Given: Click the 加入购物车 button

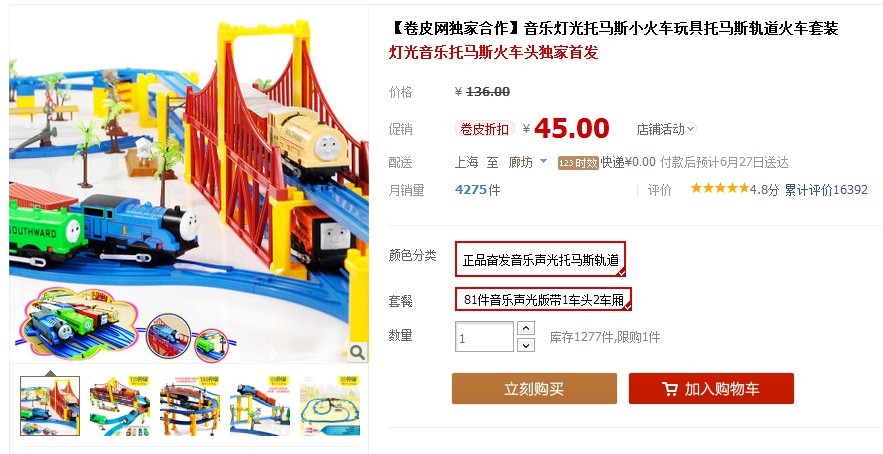Looking at the screenshot, I should 711,389.
